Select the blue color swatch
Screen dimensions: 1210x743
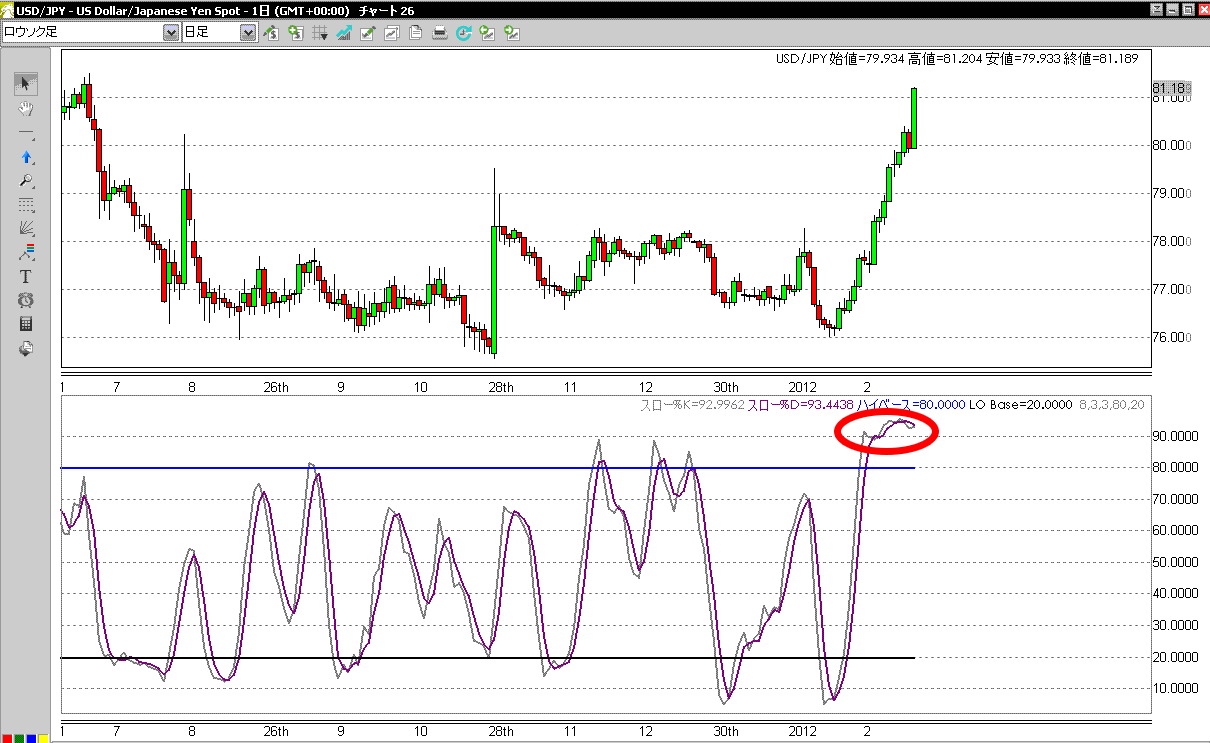31,738
